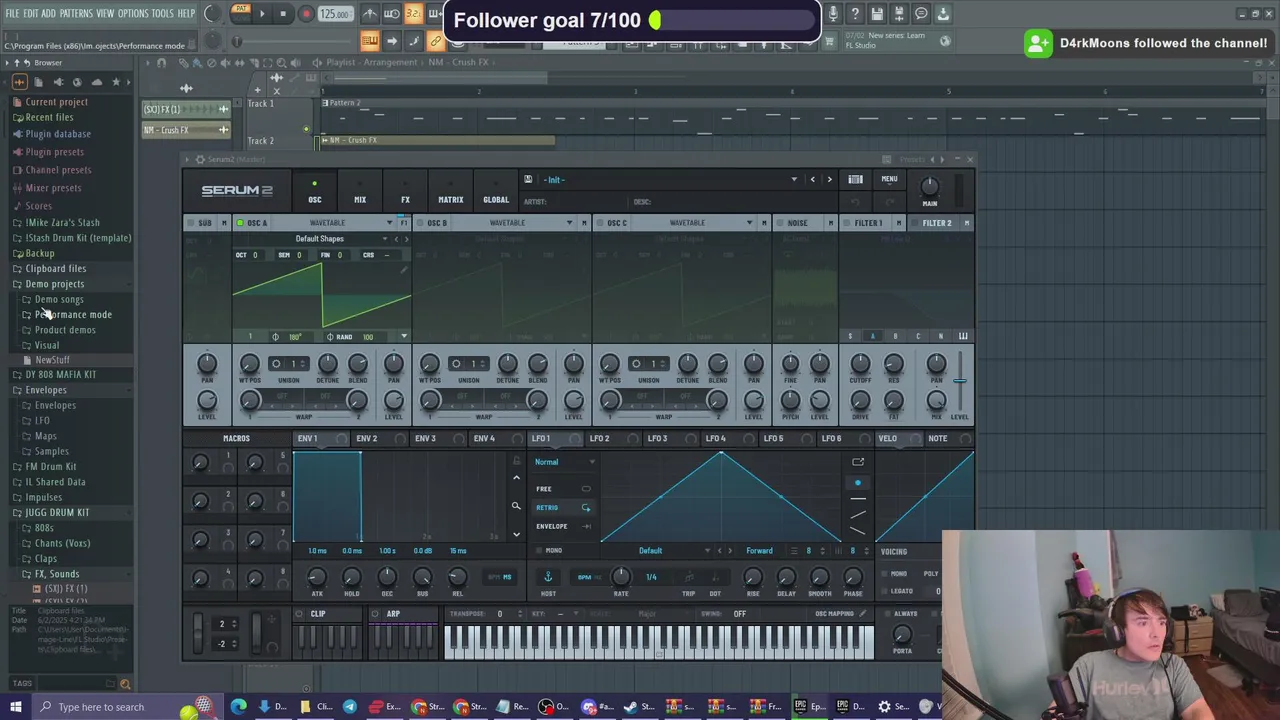Click the record button in transport bar

coord(306,14)
